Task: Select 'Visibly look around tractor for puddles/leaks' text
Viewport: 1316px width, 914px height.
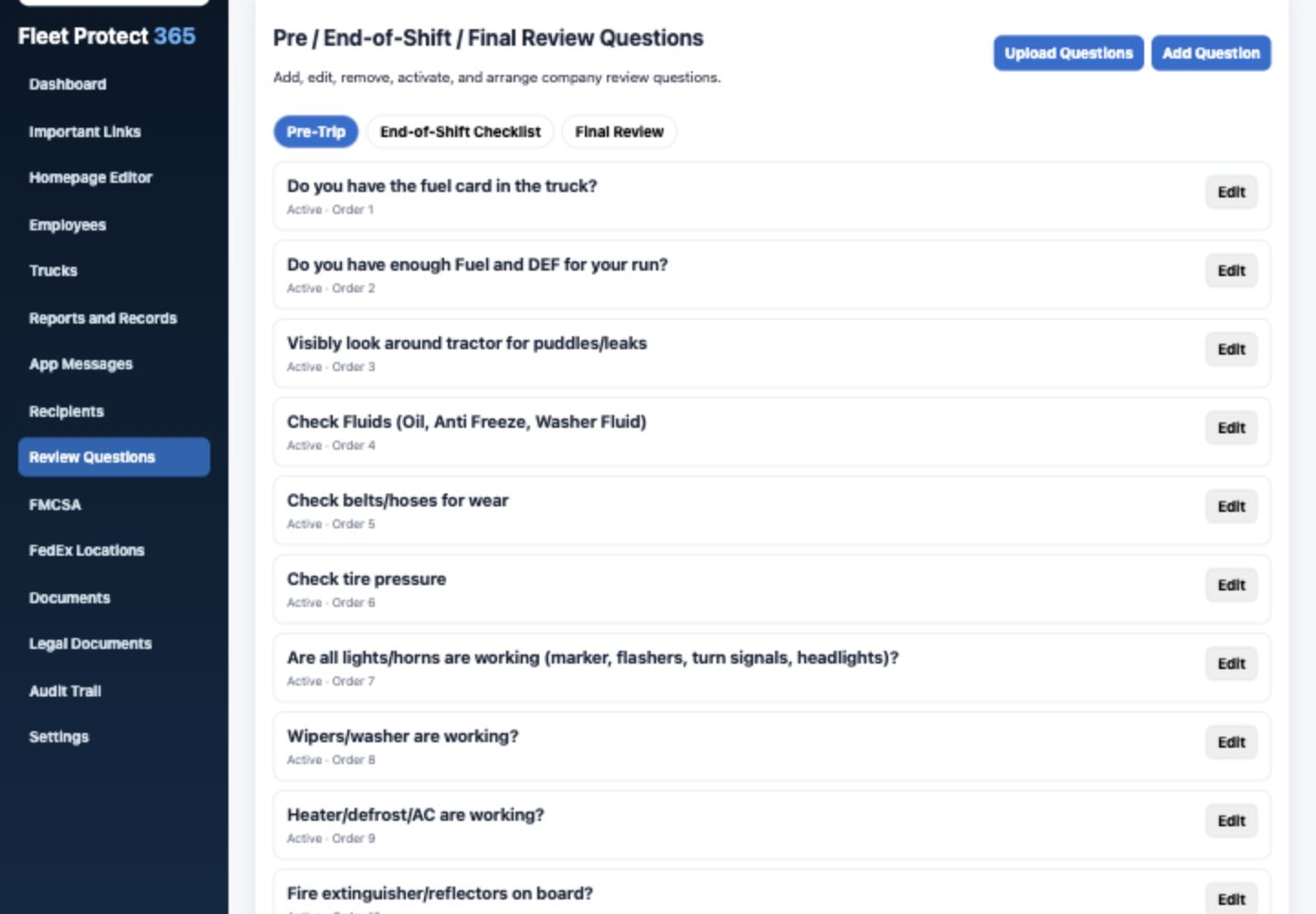Action: click(467, 344)
